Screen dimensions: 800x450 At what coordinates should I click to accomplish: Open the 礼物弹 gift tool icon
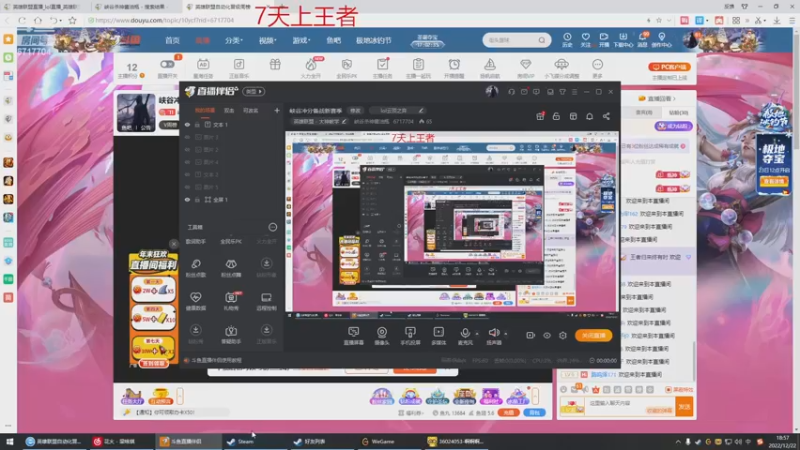[231, 297]
